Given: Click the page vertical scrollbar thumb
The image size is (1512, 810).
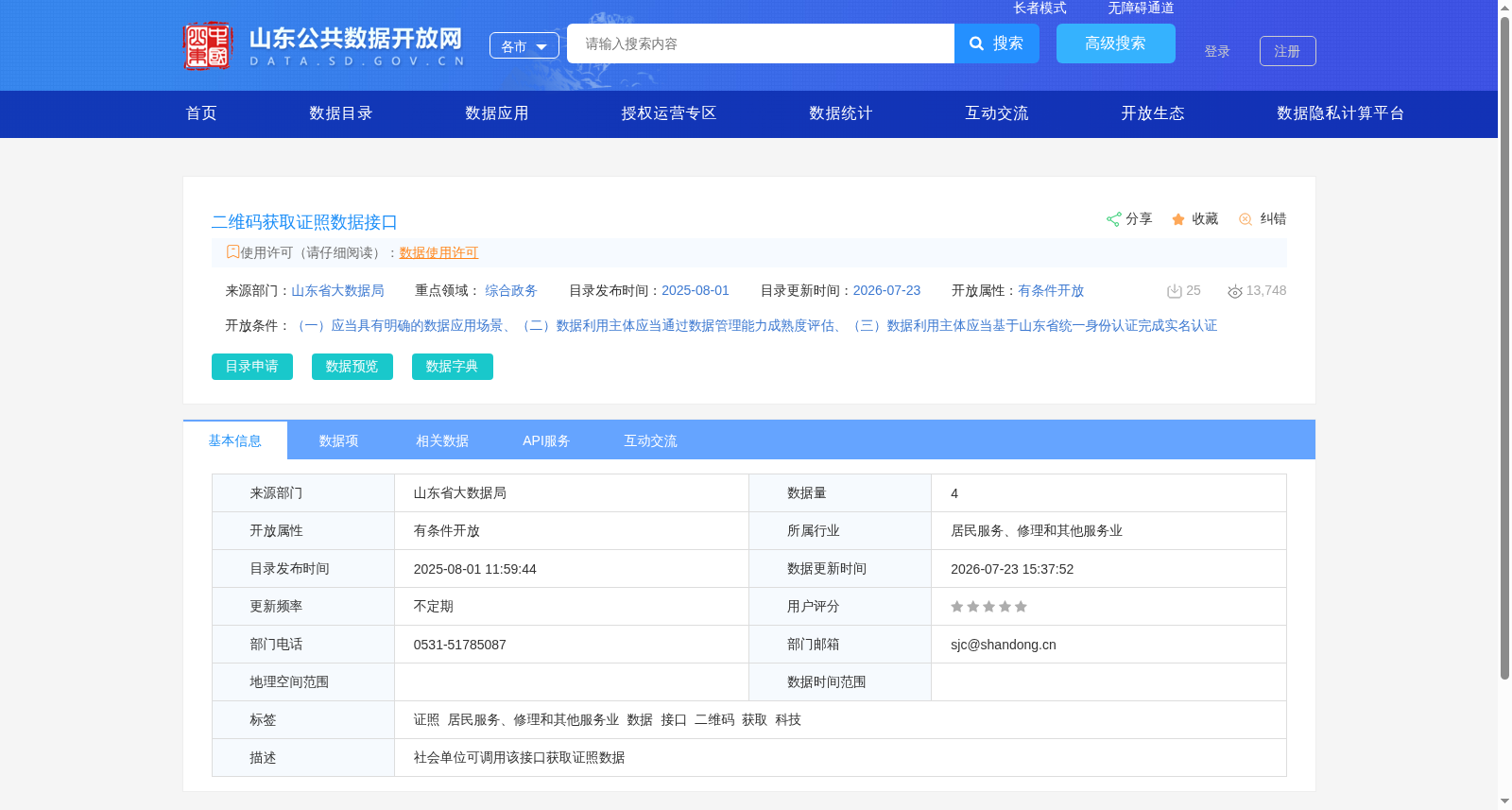Looking at the screenshot, I should point(1504,348).
